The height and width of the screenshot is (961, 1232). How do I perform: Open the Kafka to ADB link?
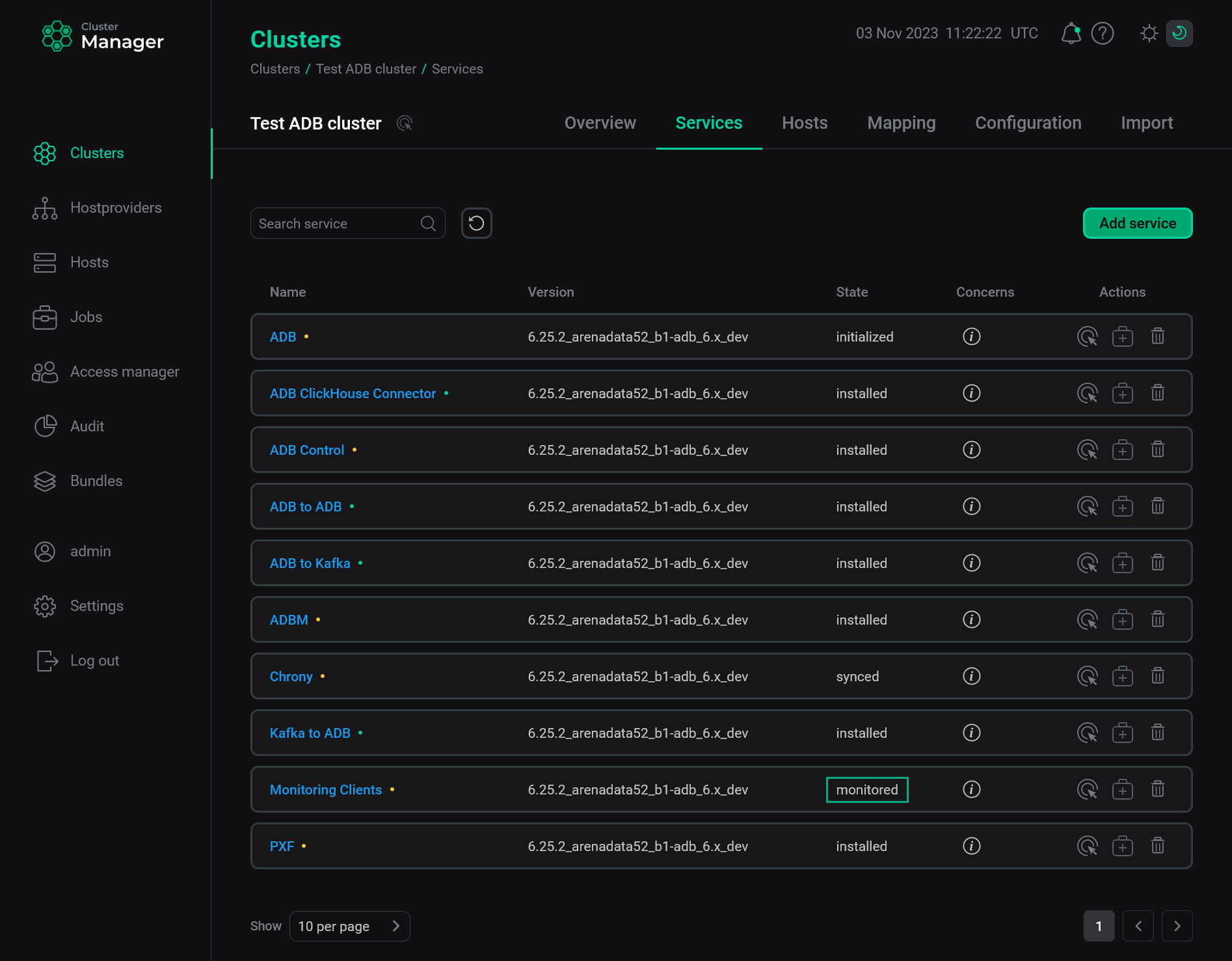click(x=310, y=733)
